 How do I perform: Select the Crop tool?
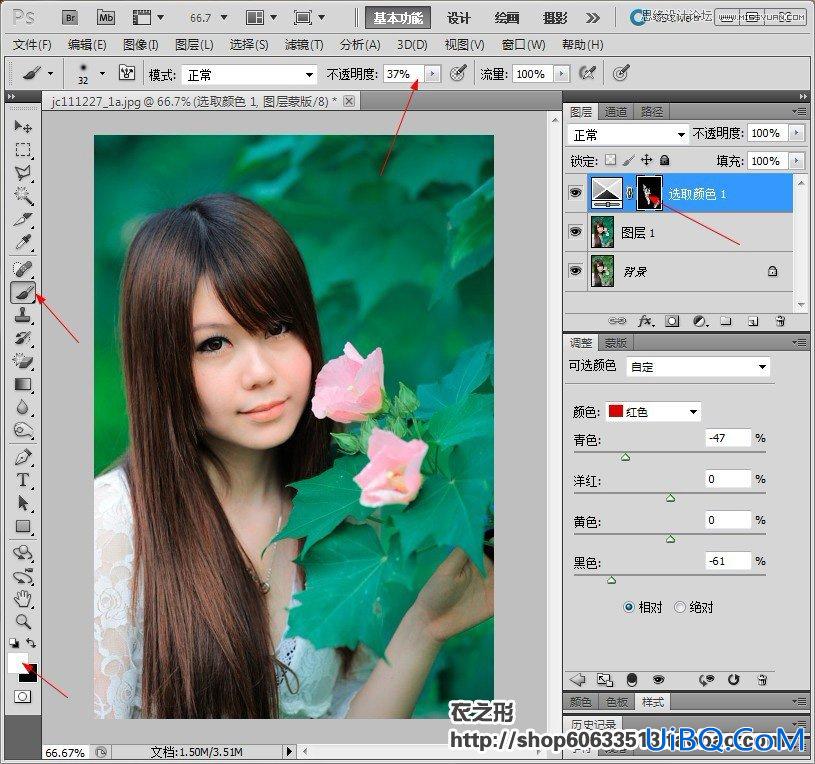[22, 219]
